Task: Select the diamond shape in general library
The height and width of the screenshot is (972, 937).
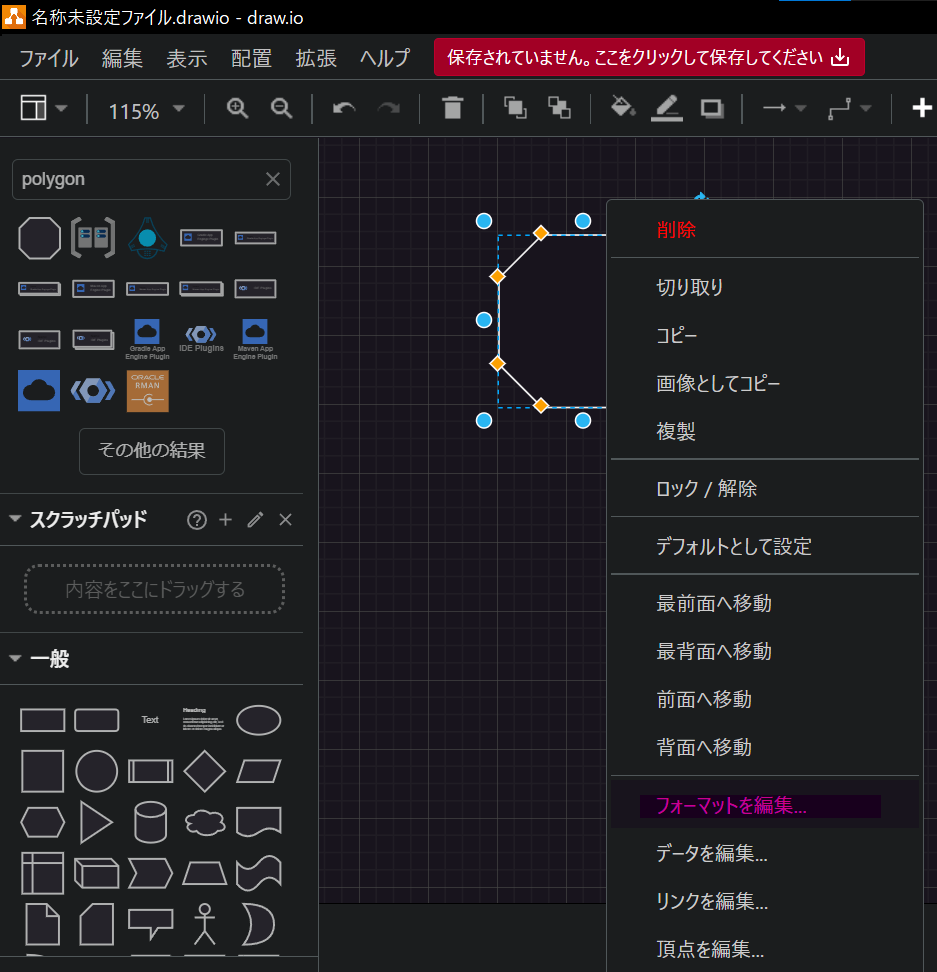Action: tap(205, 771)
